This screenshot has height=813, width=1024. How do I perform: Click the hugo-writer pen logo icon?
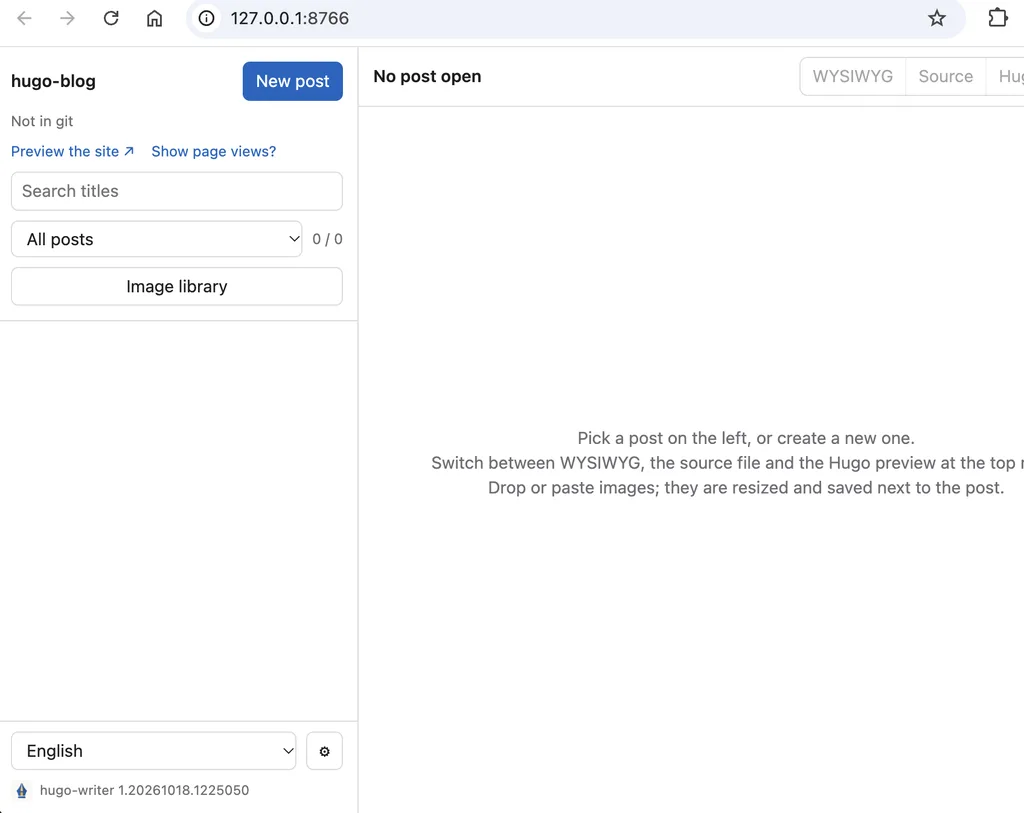click(x=22, y=791)
